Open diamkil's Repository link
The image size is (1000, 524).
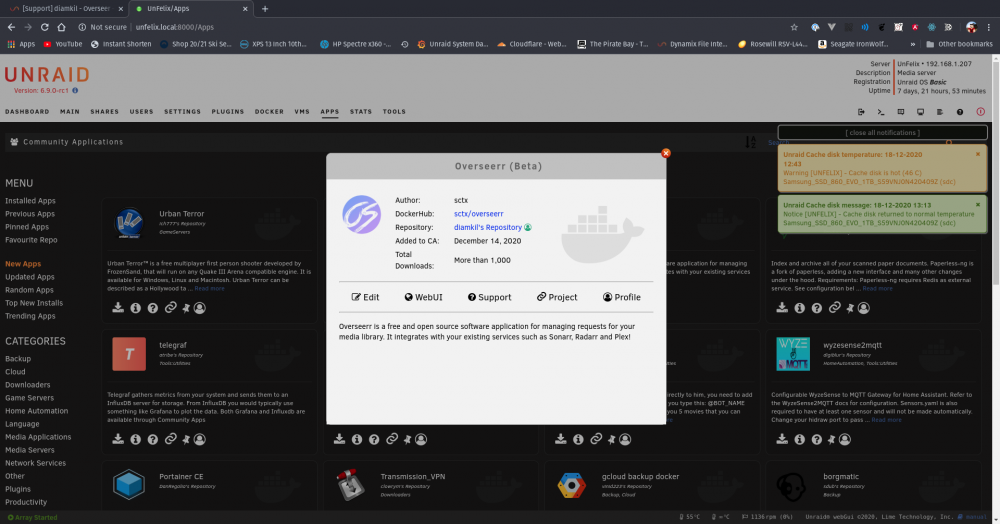click(488, 227)
